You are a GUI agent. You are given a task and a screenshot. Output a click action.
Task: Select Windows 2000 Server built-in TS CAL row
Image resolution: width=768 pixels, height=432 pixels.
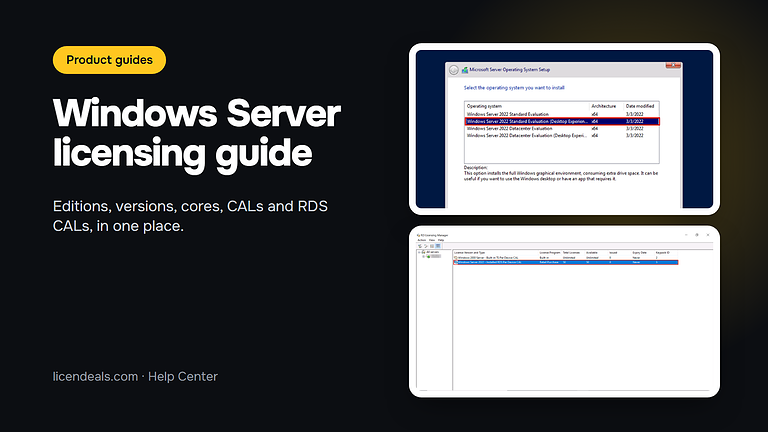(x=566, y=257)
